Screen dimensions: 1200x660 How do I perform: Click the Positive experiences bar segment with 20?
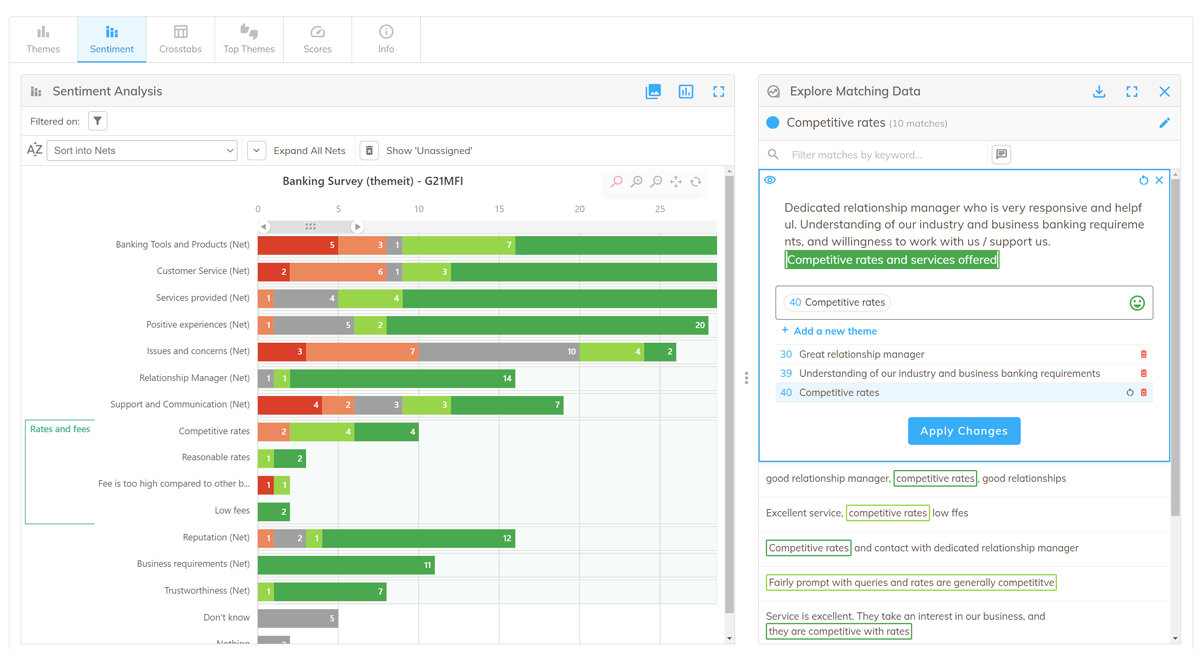[549, 325]
